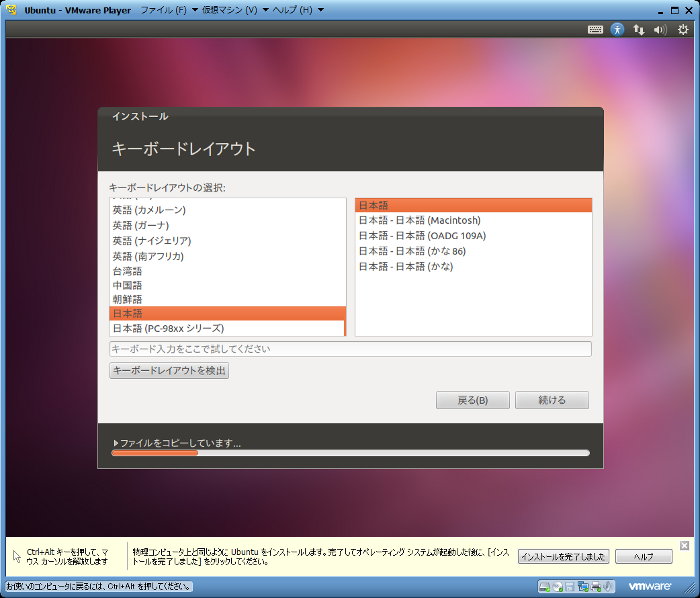
Task: Select 日本語 - 日本語 (OADG 109A) variant
Action: coord(473,236)
